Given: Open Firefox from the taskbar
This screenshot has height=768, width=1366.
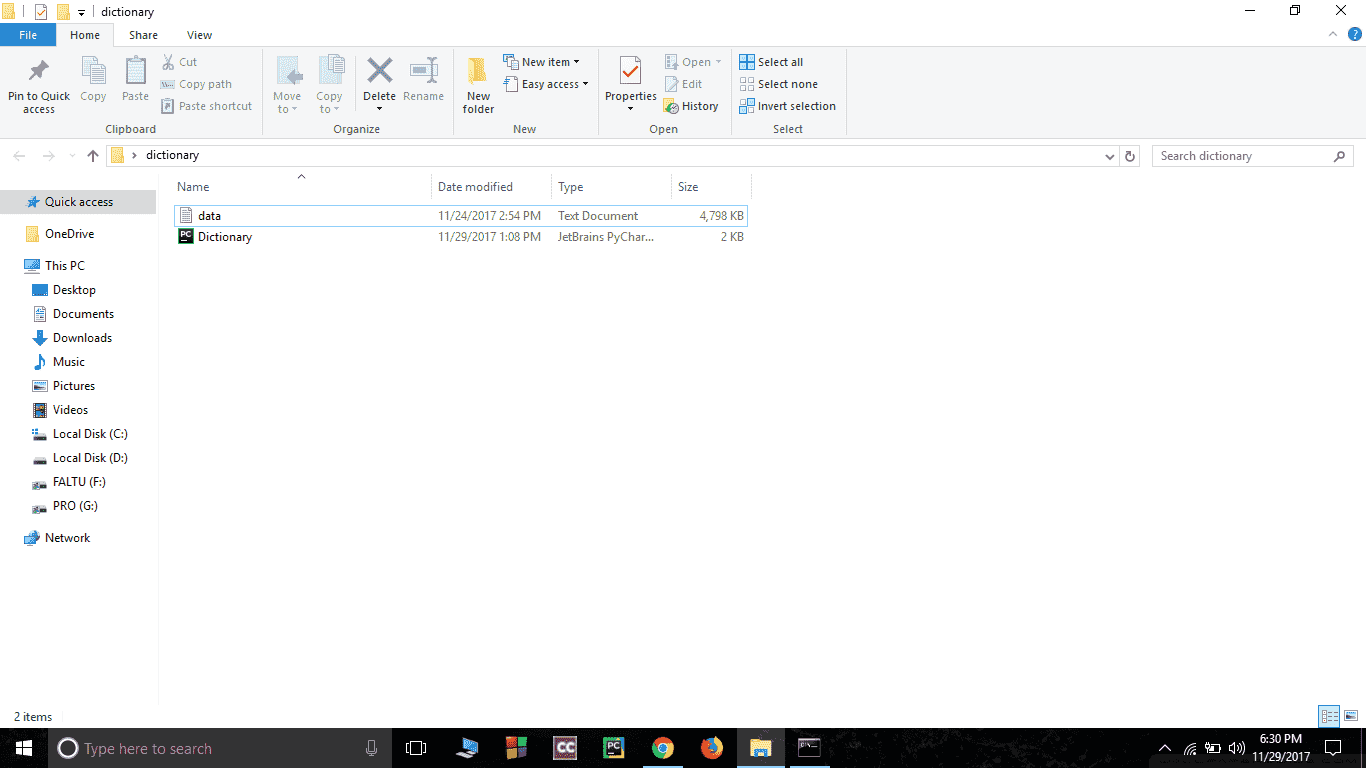Looking at the screenshot, I should pos(711,748).
